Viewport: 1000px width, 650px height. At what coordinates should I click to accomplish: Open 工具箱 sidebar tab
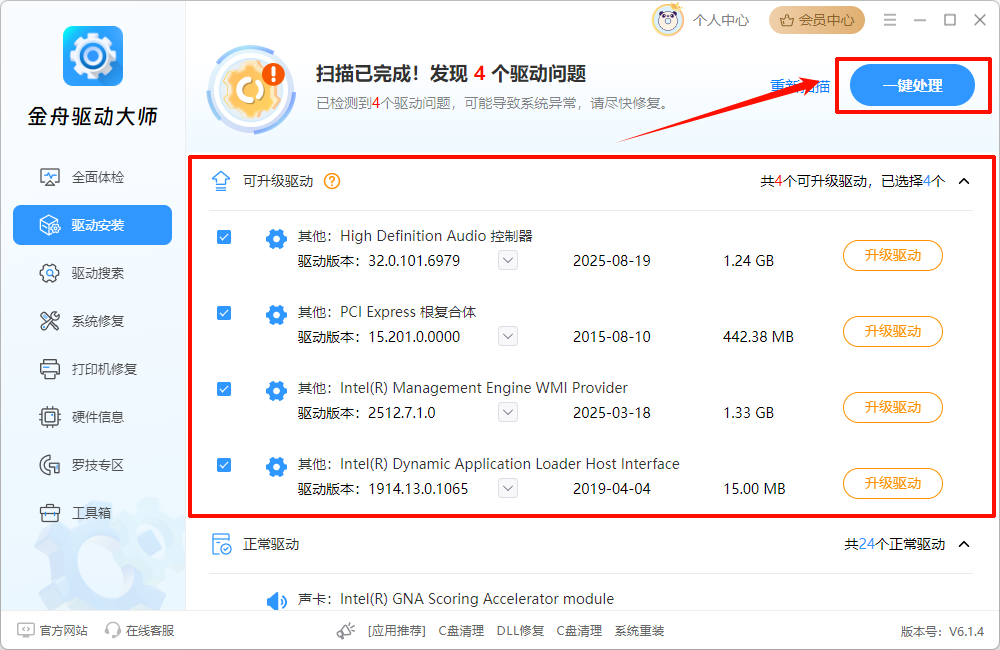(x=92, y=513)
